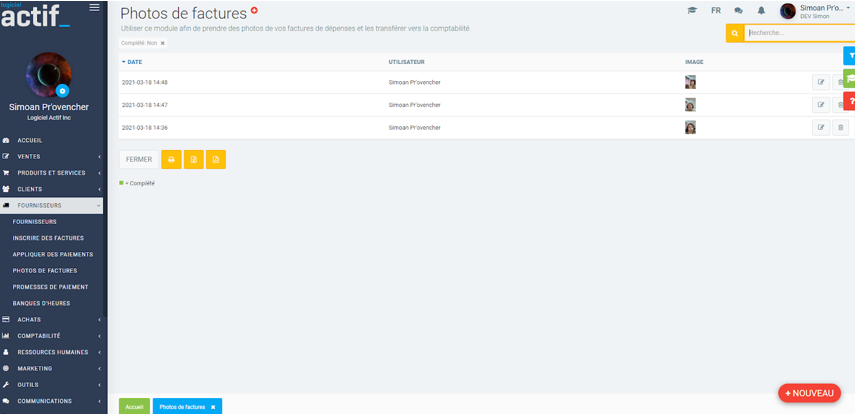Open the notifications bell
This screenshot has width=857, height=414.
pos(761,11)
